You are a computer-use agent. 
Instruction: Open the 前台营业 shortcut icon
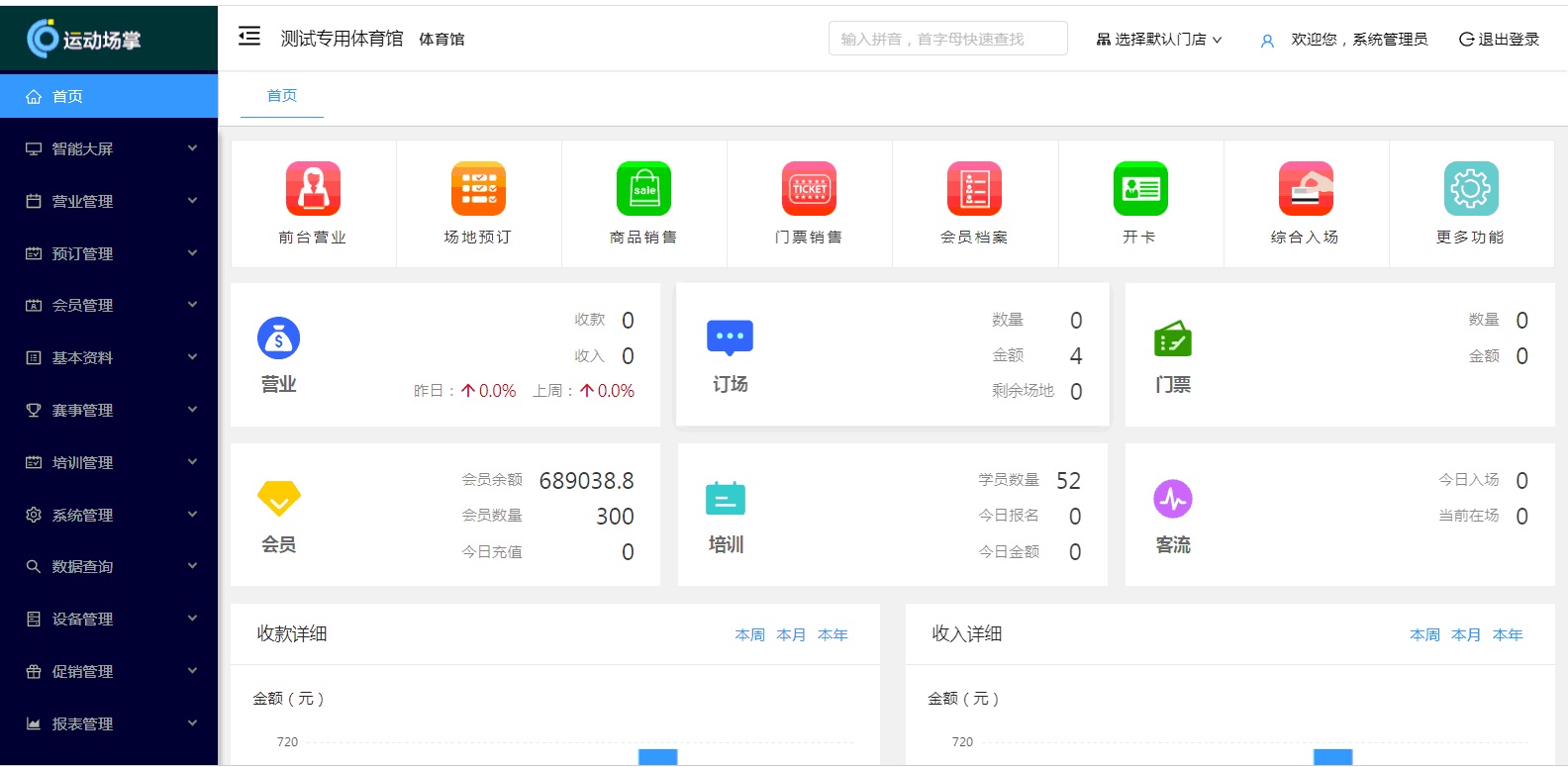[313, 188]
